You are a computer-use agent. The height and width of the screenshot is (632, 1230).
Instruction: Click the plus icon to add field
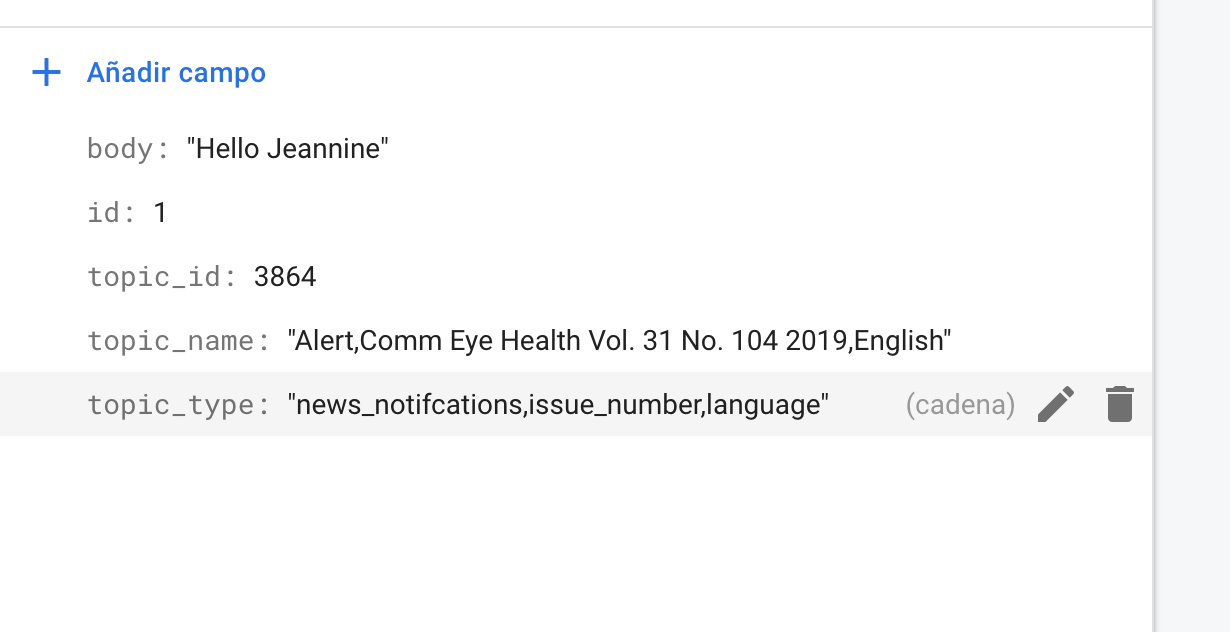tap(47, 73)
